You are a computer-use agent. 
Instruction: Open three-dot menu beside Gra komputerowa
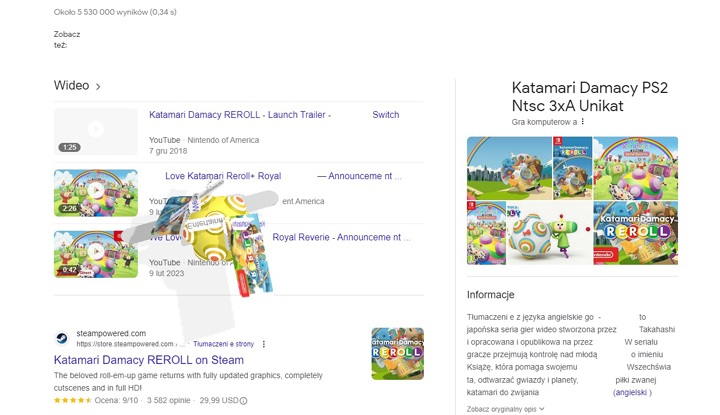583,122
